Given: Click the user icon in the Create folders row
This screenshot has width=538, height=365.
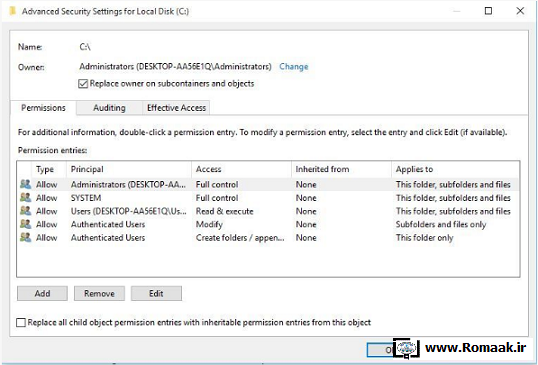Looking at the screenshot, I should (25, 237).
